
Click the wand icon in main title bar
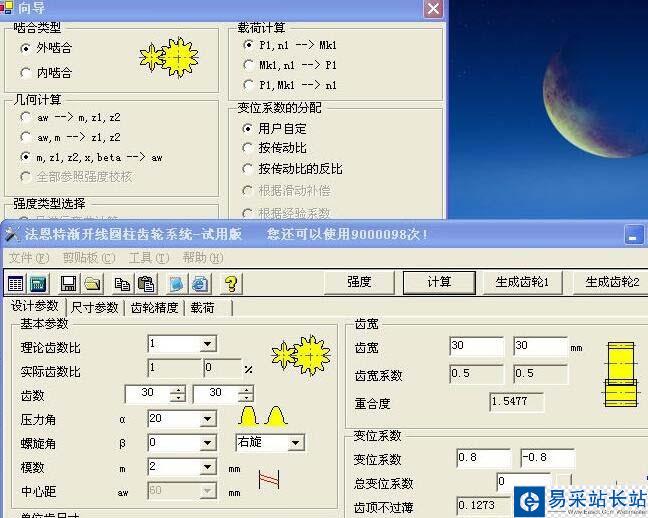[x=12, y=234]
